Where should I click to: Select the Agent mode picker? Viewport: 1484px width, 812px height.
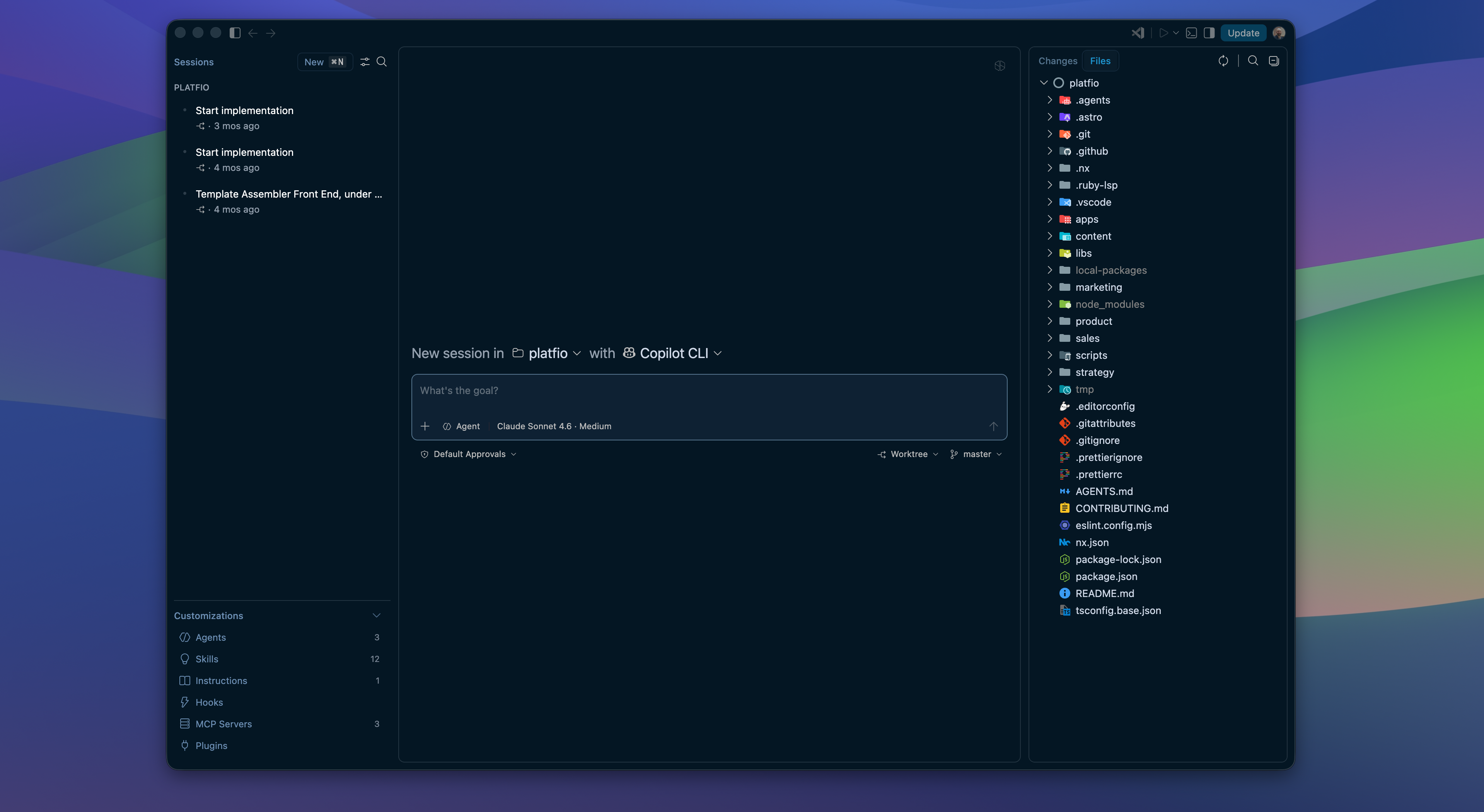click(461, 426)
